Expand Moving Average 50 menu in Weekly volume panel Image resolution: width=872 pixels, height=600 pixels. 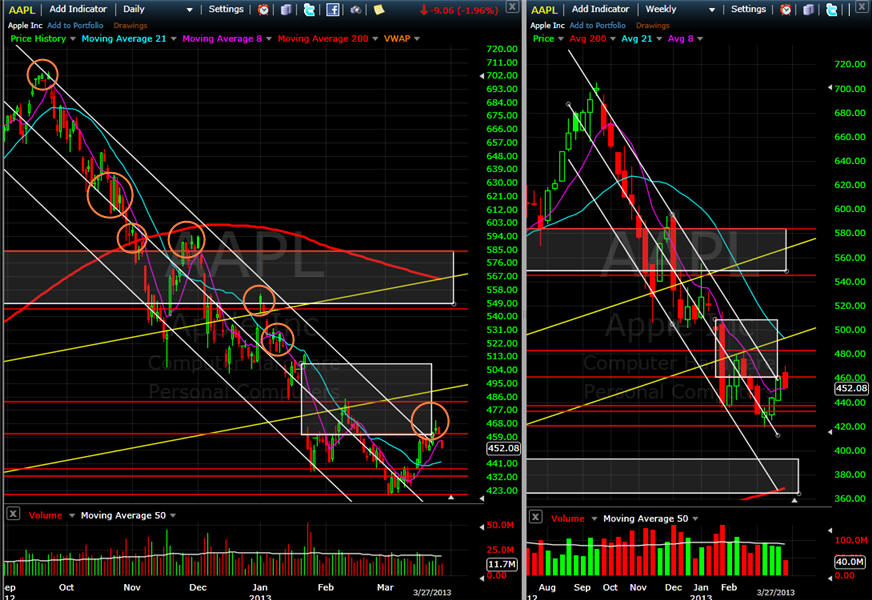pyautogui.click(x=695, y=519)
